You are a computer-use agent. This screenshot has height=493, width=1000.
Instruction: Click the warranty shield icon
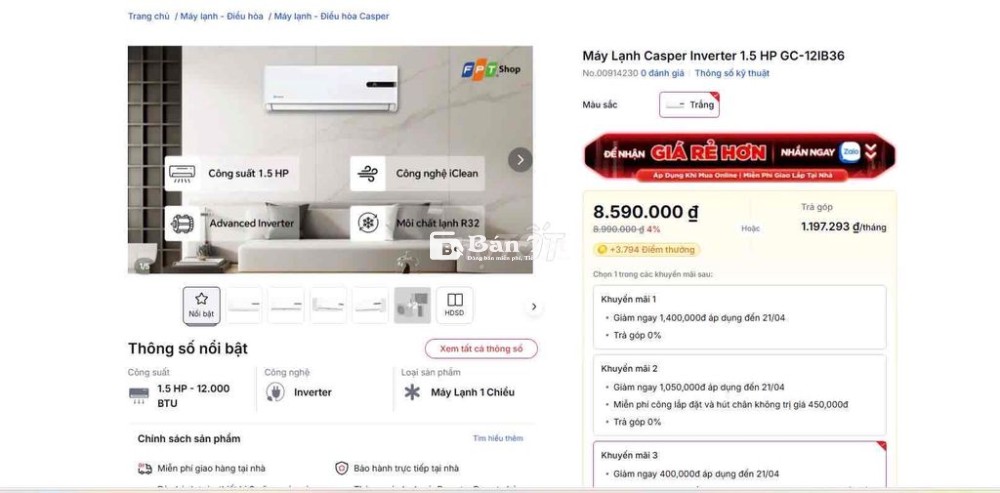tap(342, 468)
